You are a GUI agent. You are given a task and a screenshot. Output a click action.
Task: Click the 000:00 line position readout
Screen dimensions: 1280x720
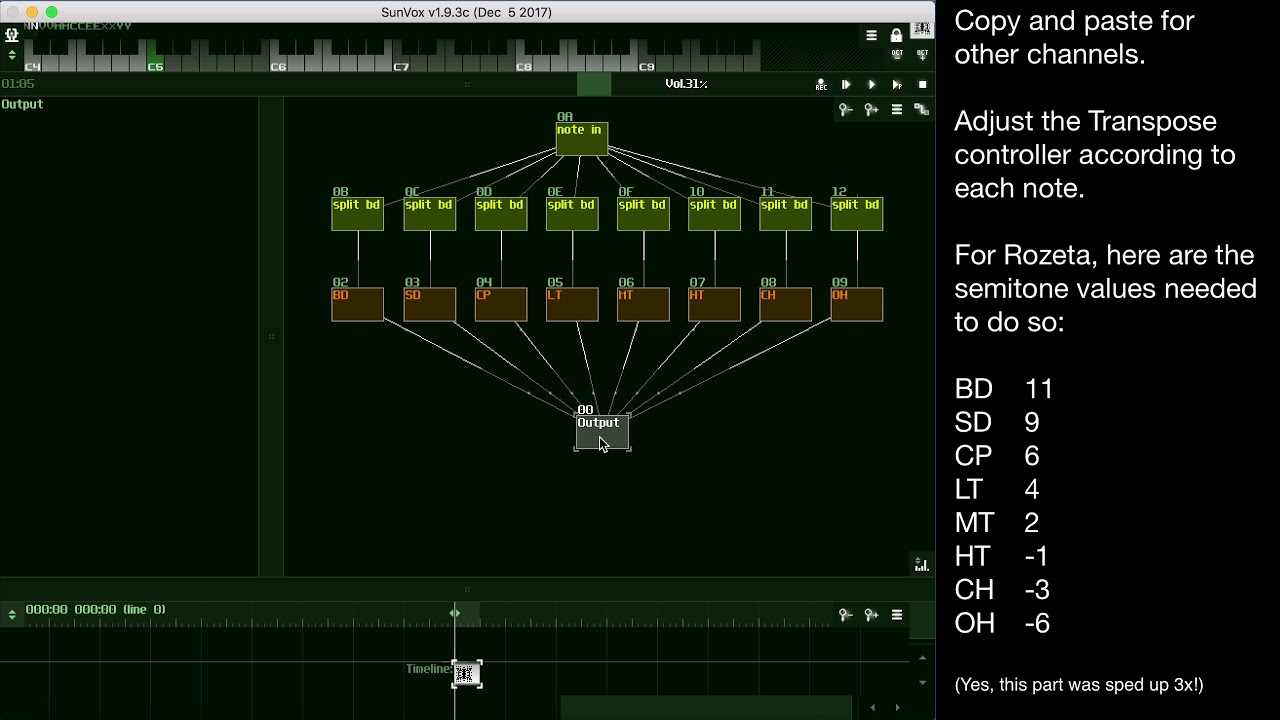click(x=95, y=609)
